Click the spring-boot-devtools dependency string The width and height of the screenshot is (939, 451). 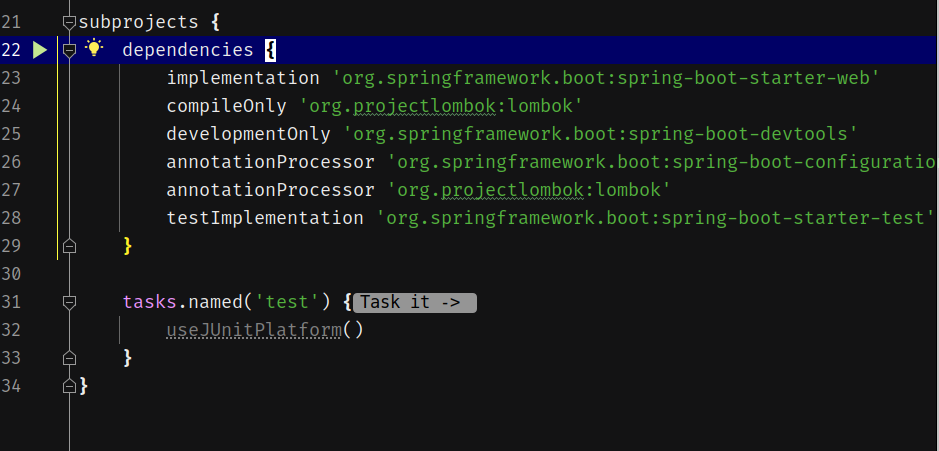[601, 134]
